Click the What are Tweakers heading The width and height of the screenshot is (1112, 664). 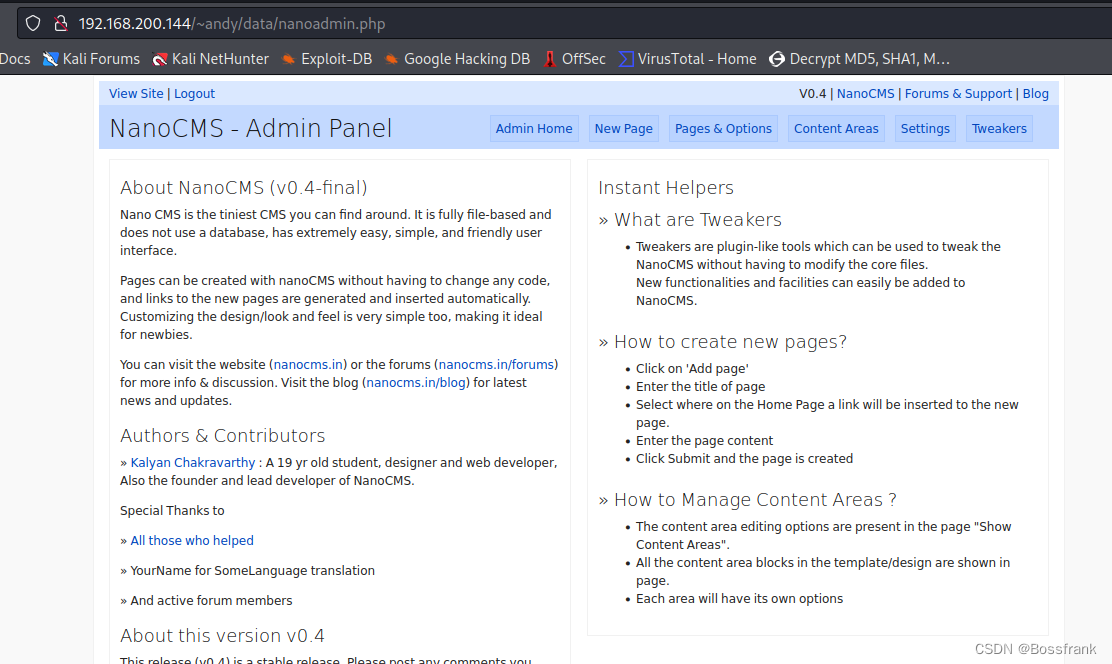[698, 220]
